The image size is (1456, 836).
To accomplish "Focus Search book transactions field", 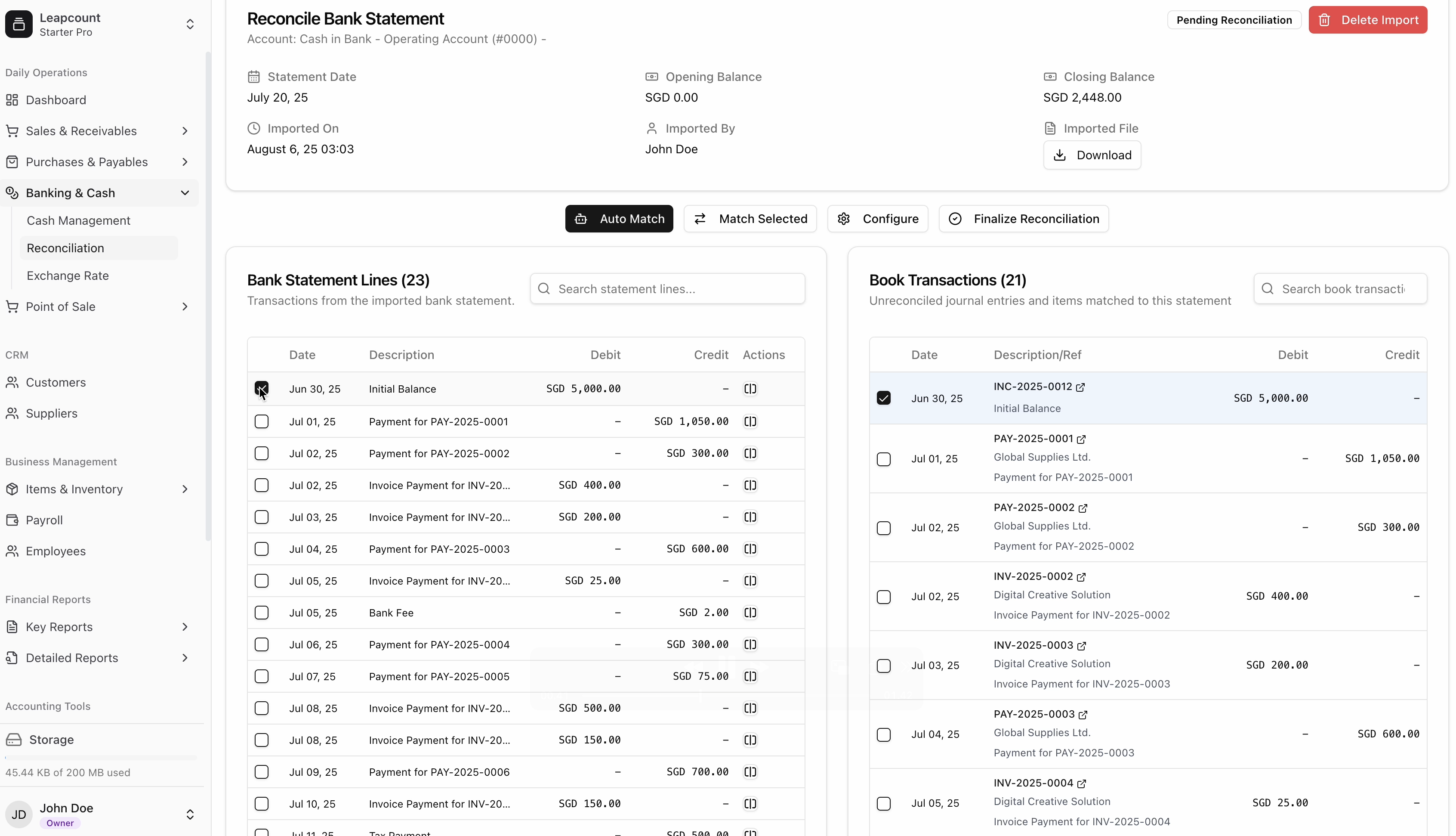I will pos(1340,289).
